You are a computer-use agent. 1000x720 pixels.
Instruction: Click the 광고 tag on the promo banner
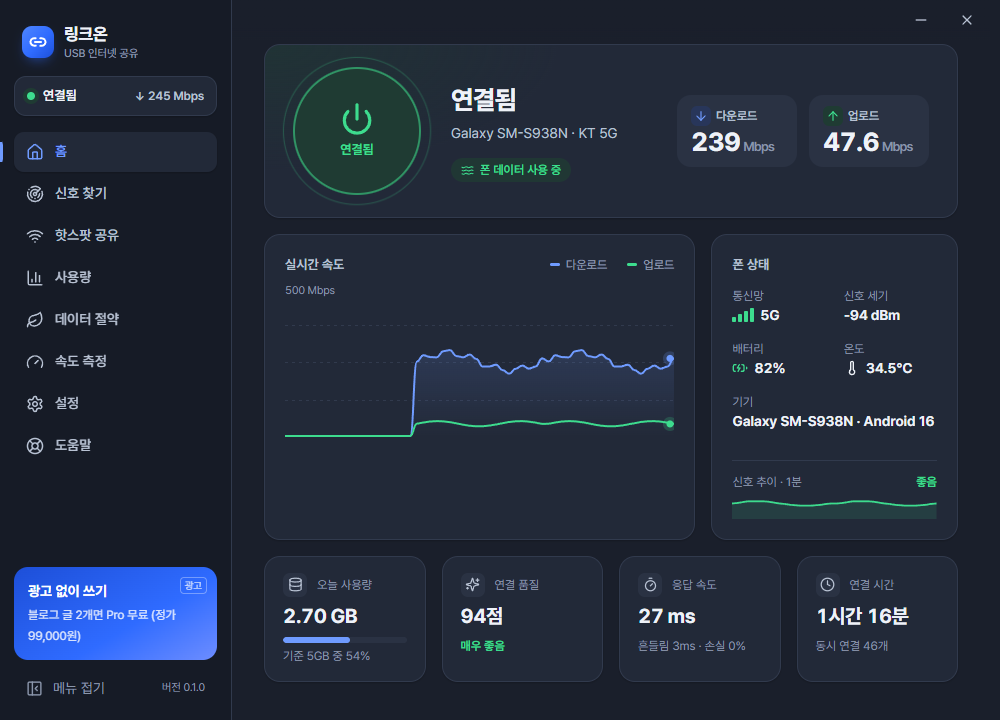[193, 585]
